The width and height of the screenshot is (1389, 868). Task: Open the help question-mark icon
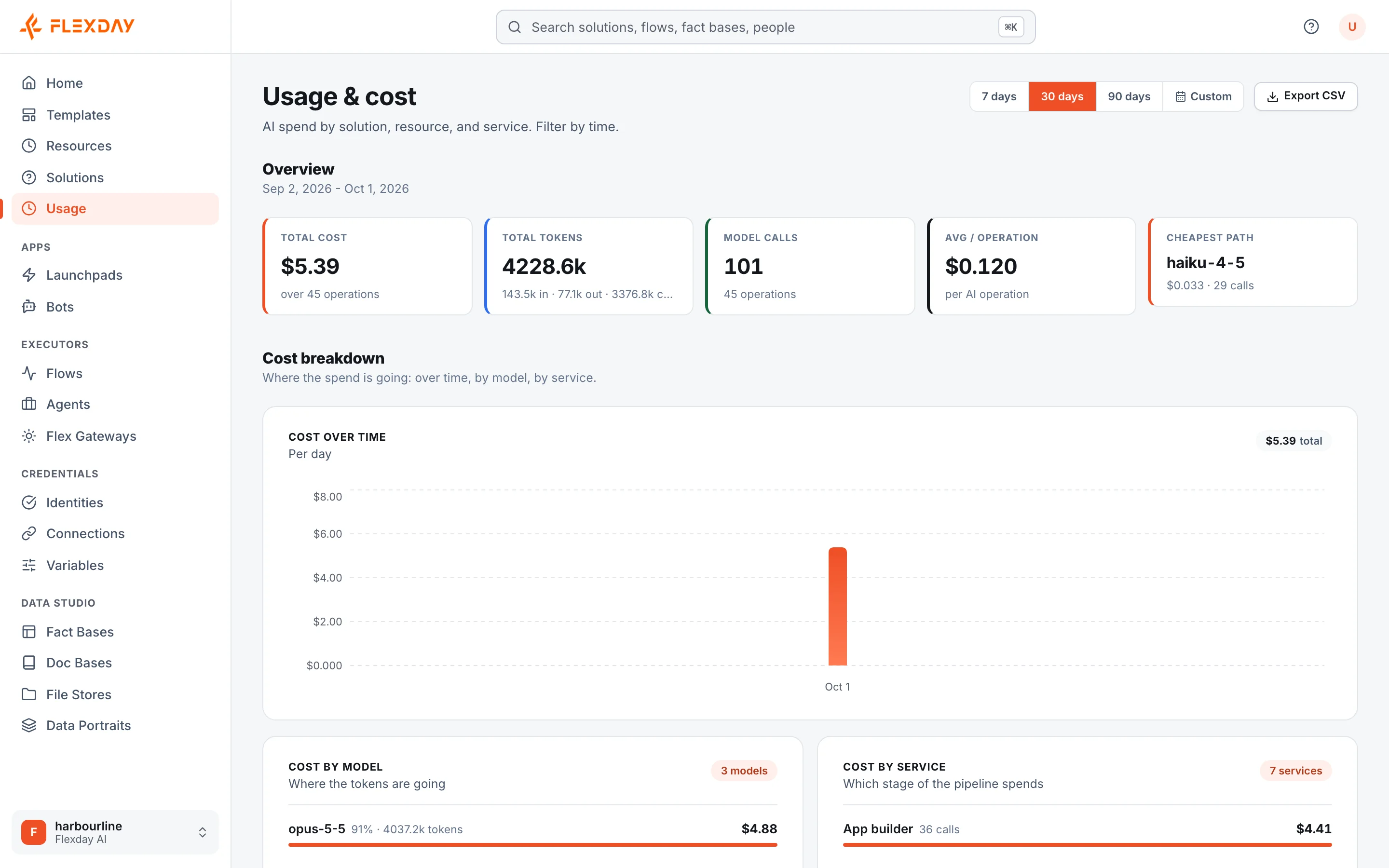(x=1311, y=27)
